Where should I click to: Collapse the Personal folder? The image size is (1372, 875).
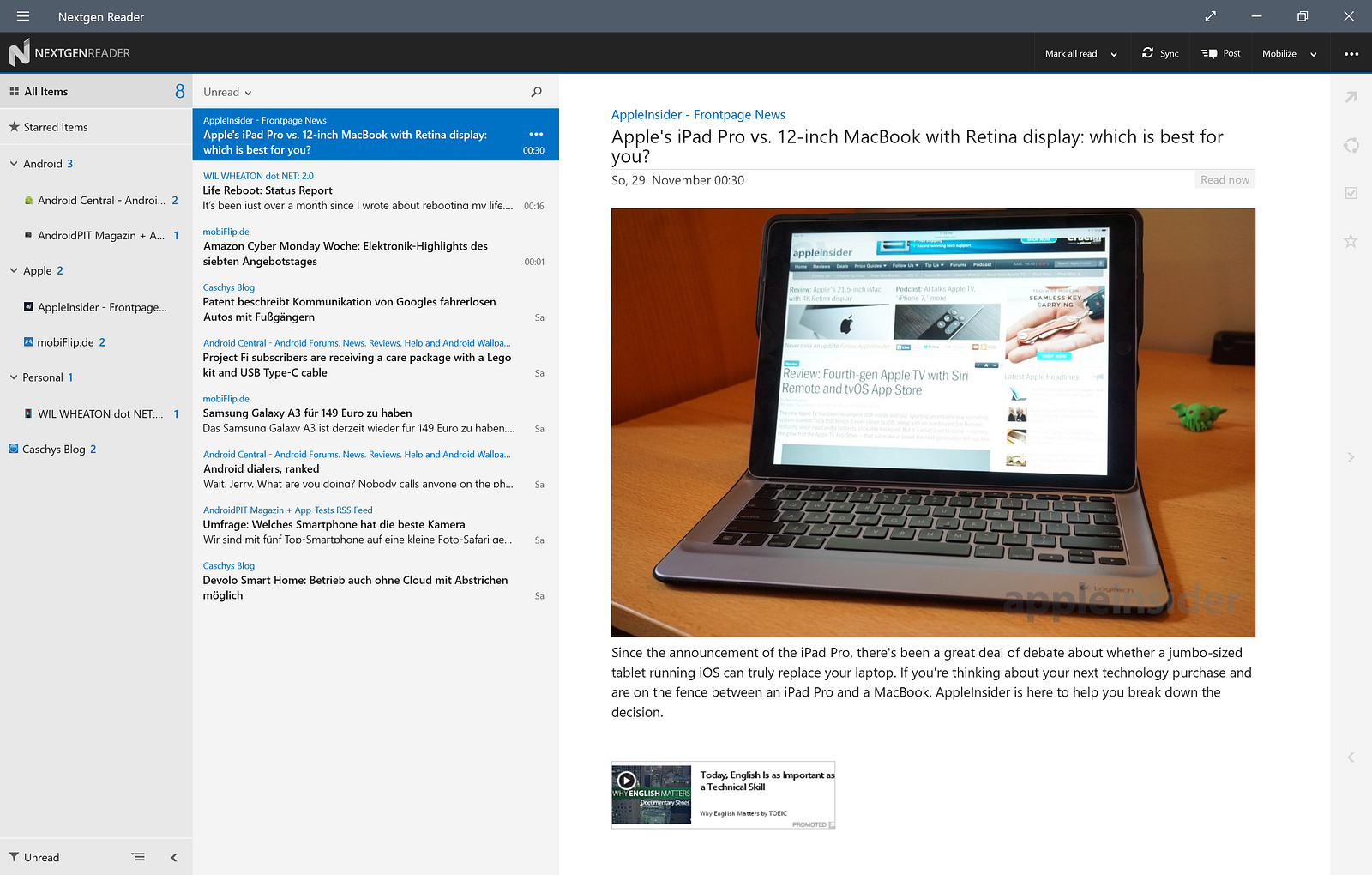pos(14,377)
